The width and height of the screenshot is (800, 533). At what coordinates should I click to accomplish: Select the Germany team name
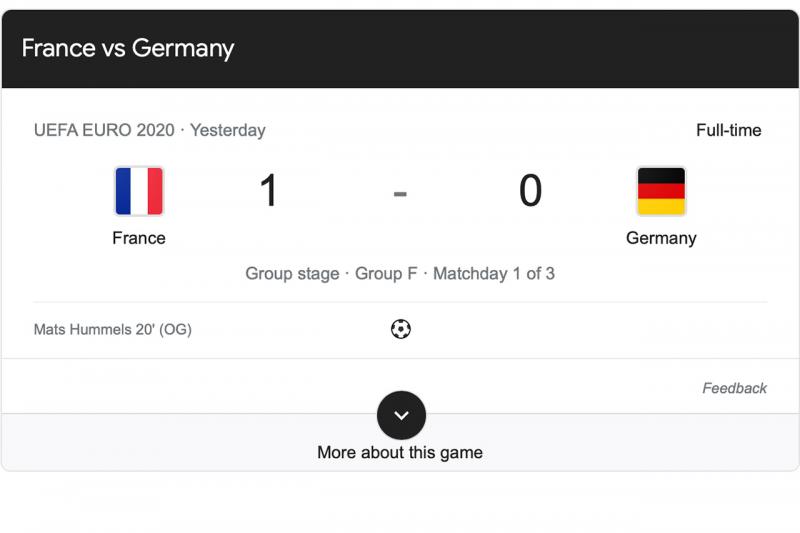pos(661,238)
